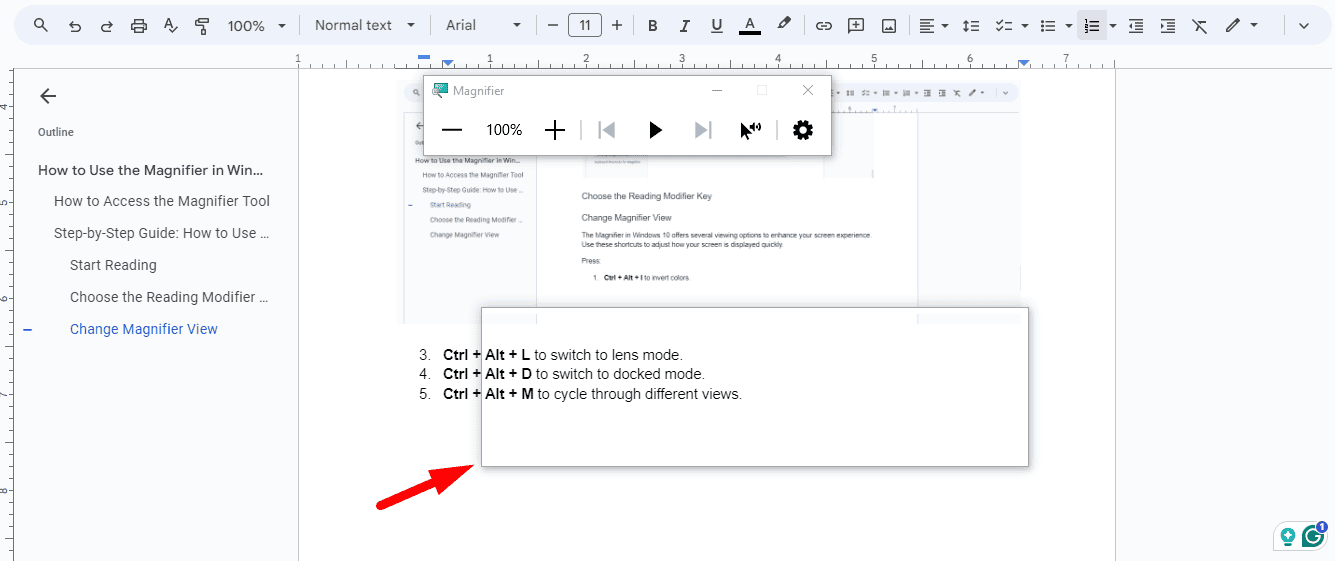Toggle Bold formatting
This screenshot has height=561, width=1335.
[652, 26]
